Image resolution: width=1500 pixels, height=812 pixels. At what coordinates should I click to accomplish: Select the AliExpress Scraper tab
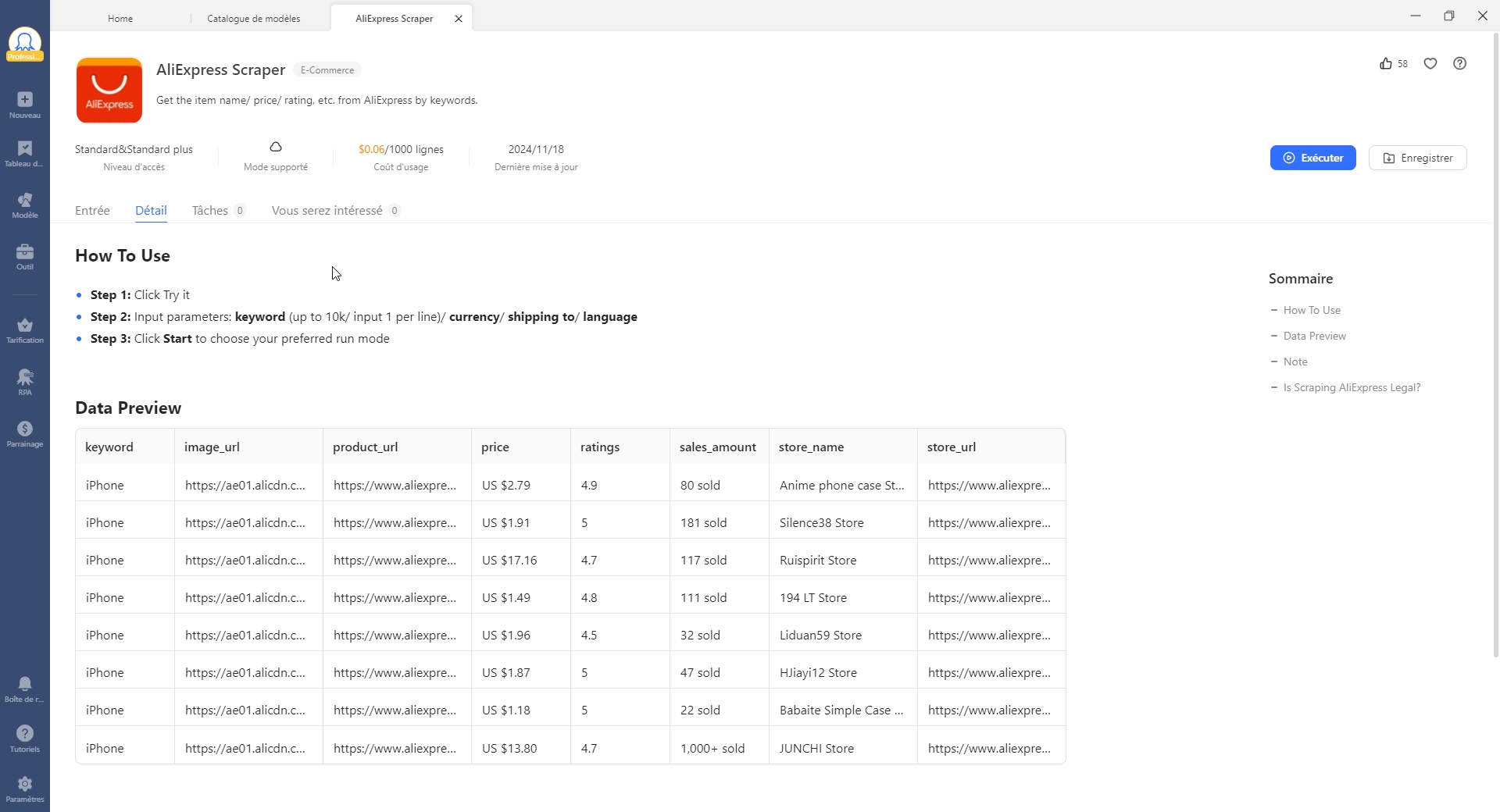click(x=394, y=19)
